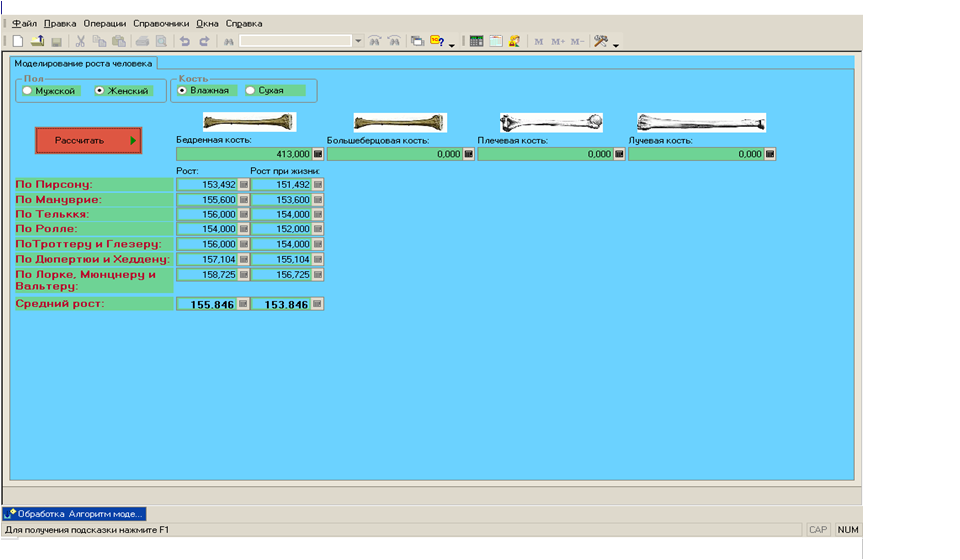Select the Женский sex radio button

point(99,91)
